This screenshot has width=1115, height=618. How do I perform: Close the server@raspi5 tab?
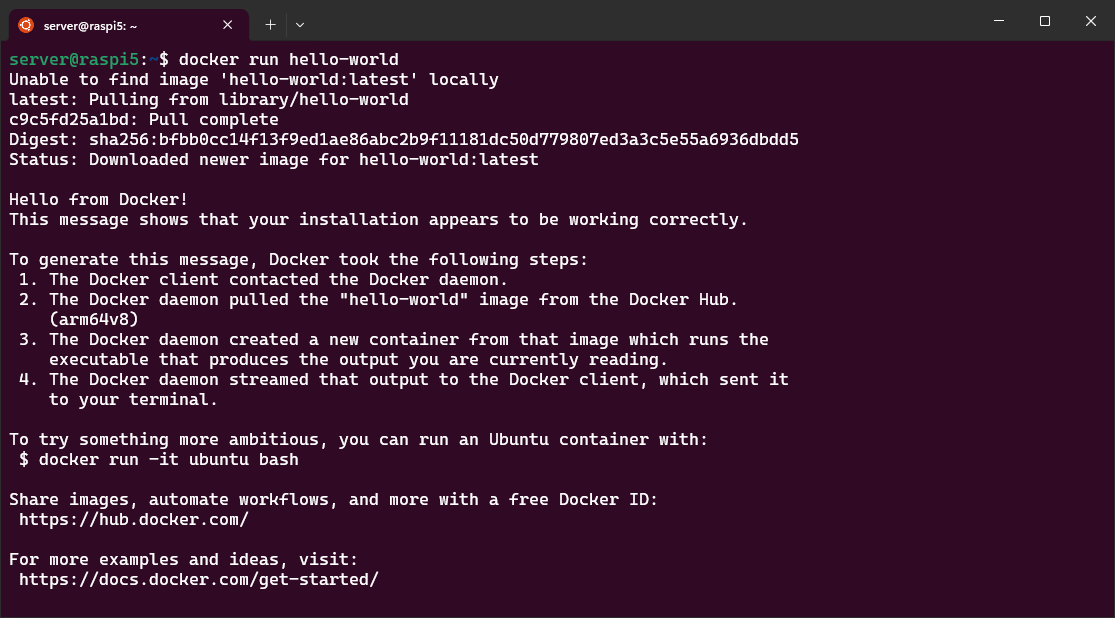pos(228,25)
